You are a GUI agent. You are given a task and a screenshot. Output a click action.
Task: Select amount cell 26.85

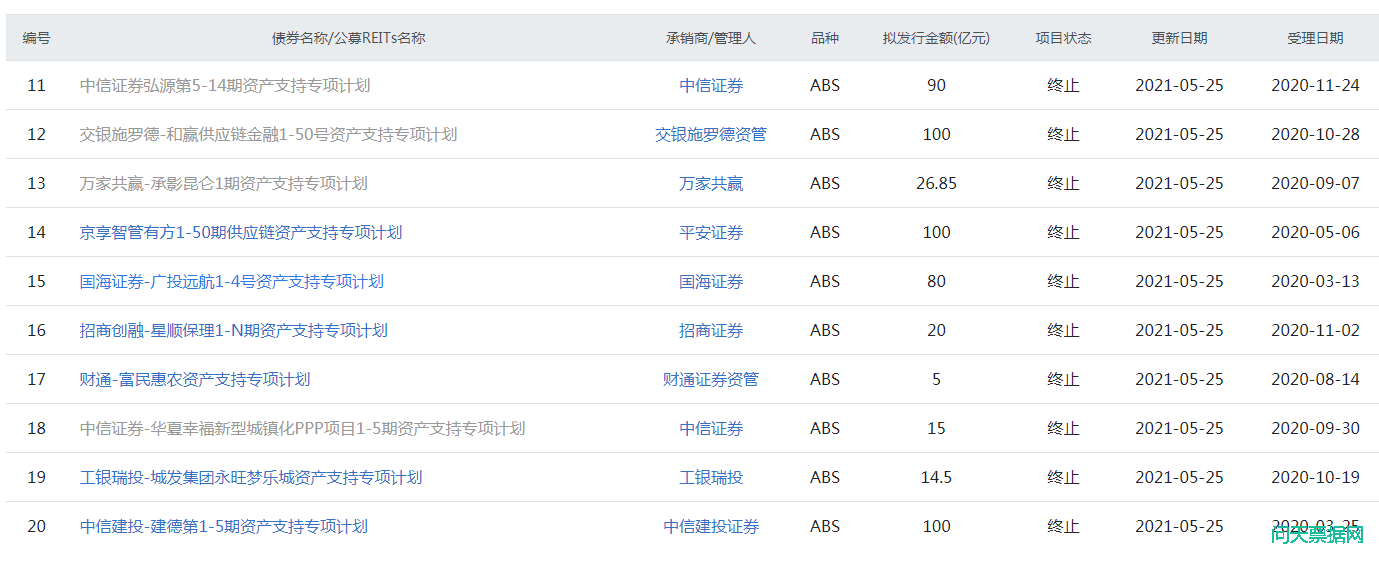(x=936, y=184)
